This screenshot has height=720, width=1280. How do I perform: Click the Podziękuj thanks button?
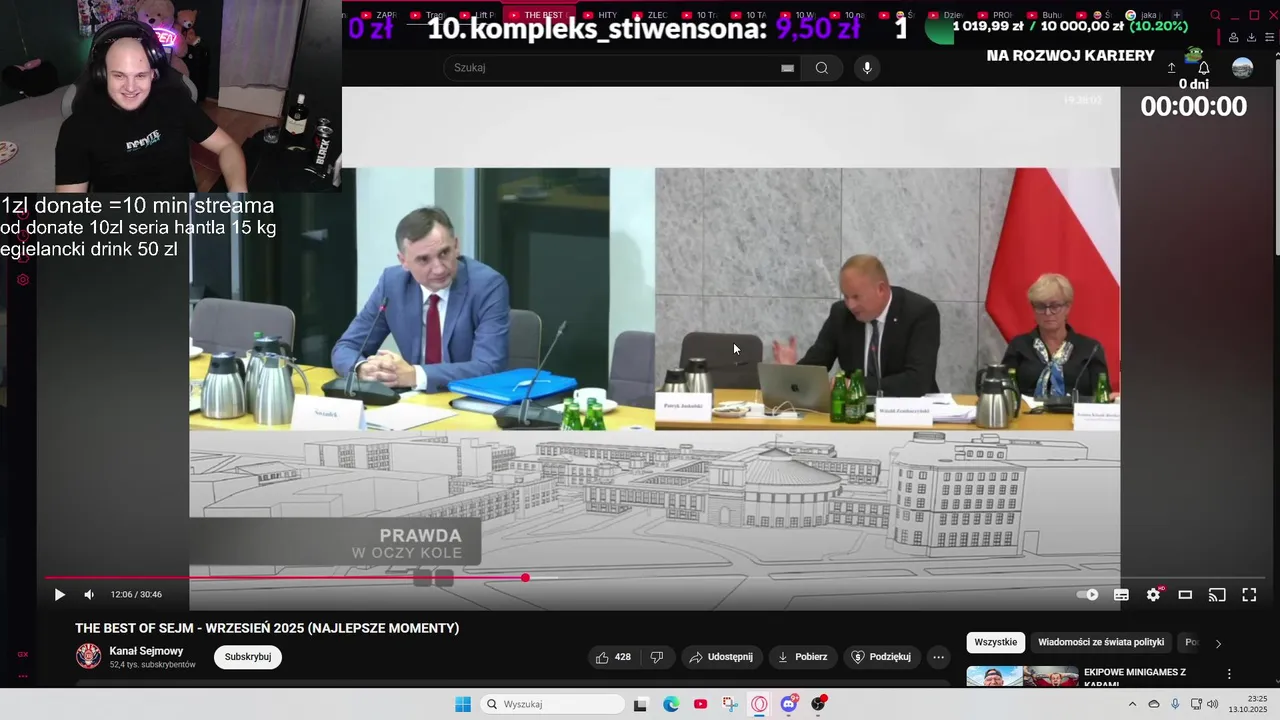coord(881,657)
